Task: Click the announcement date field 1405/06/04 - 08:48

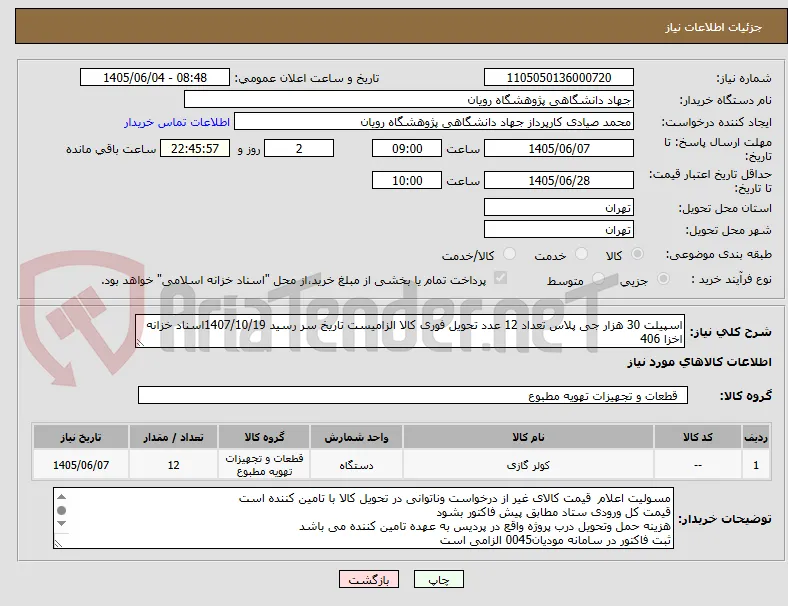Action: [155, 78]
